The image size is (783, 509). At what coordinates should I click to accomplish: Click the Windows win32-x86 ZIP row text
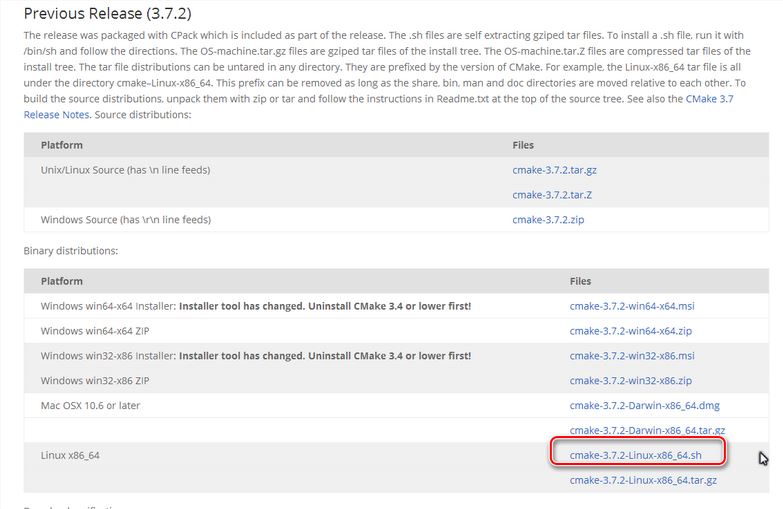[95, 381]
